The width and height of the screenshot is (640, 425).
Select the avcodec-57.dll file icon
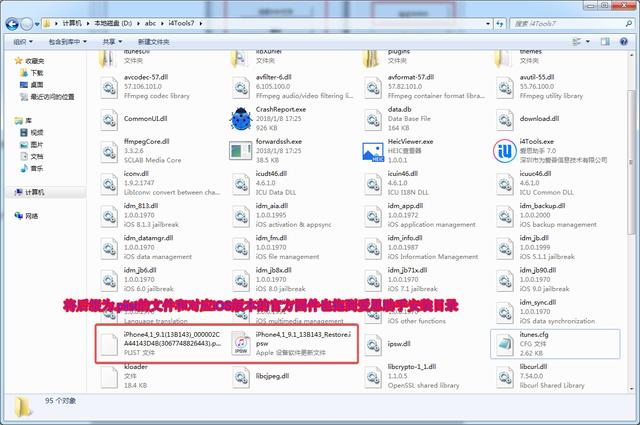click(x=109, y=87)
